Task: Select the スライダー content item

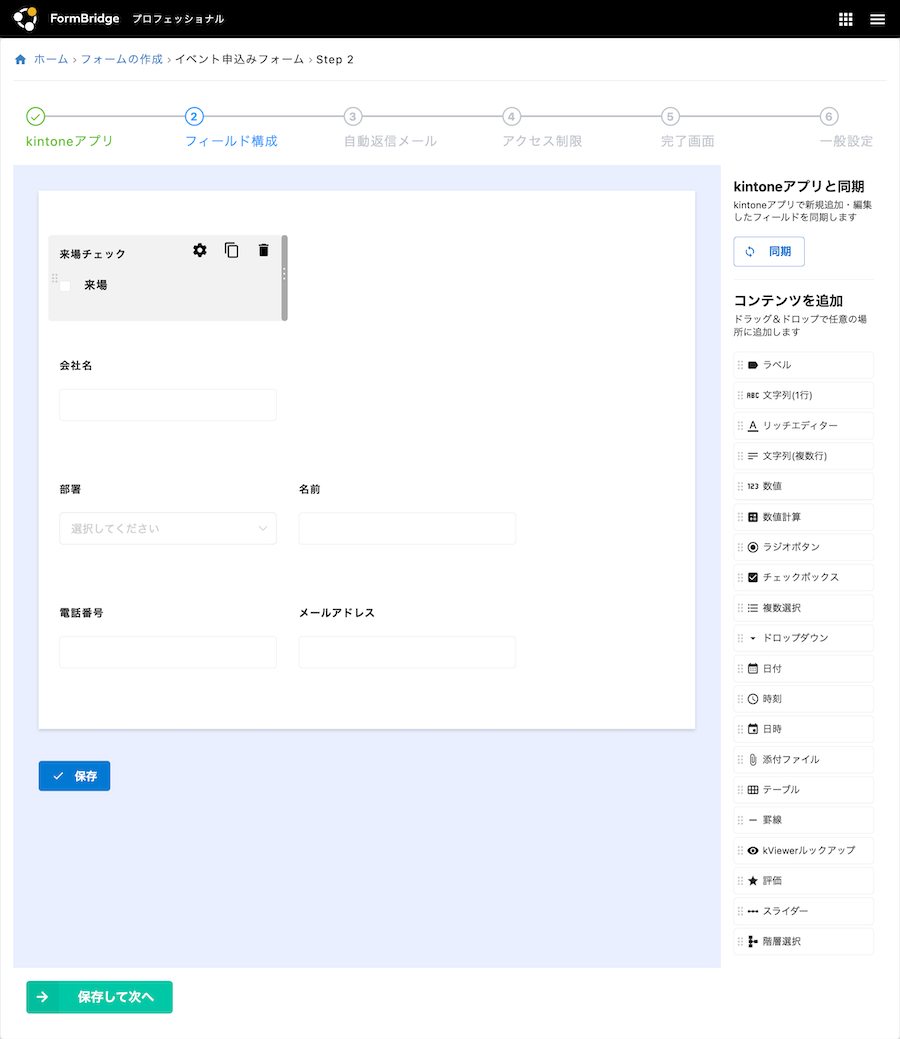Action: click(804, 911)
